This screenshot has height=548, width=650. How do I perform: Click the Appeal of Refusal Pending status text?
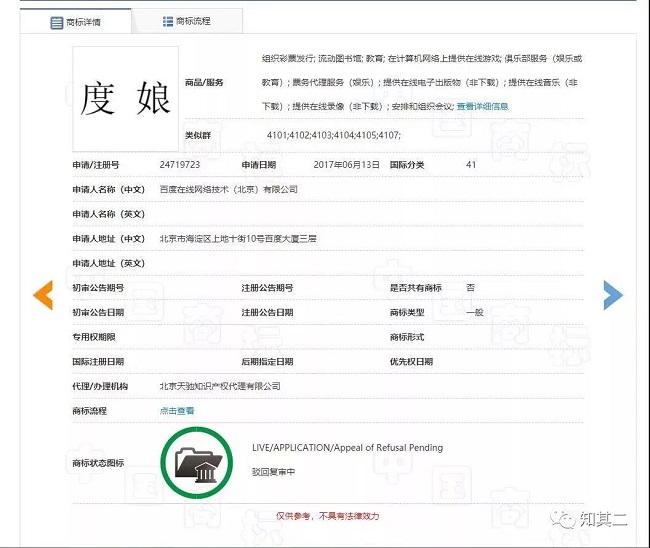coord(347,447)
